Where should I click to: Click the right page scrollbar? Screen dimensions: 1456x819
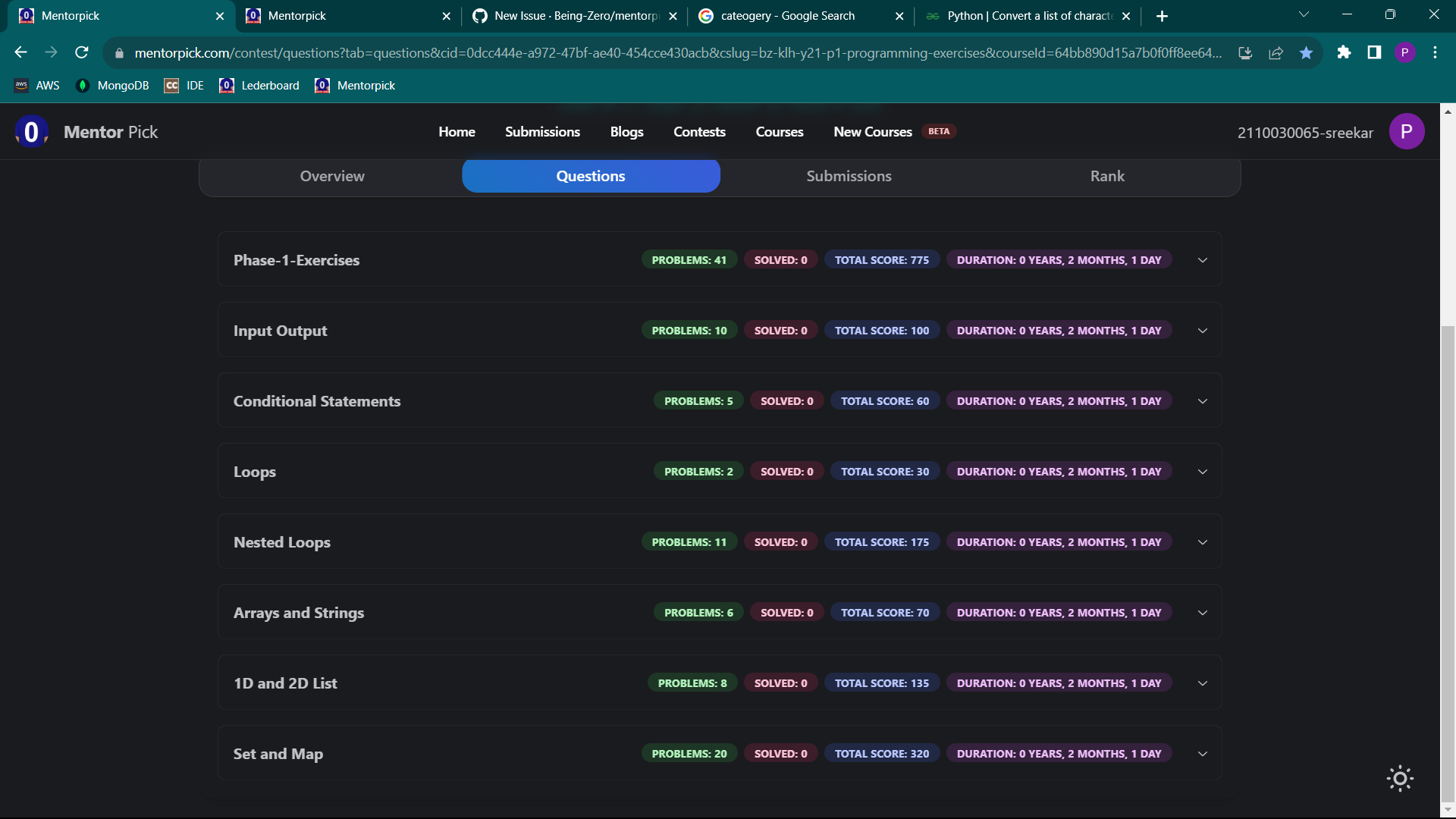coord(1448,455)
